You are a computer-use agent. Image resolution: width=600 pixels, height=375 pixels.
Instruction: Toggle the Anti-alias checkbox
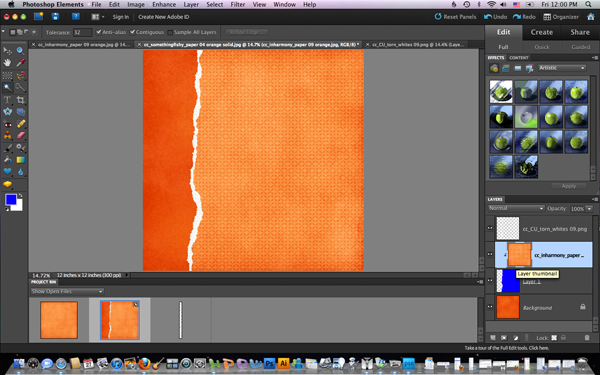[x=99, y=32]
